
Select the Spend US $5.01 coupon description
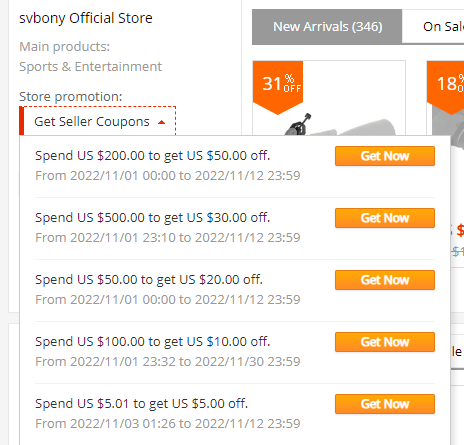click(x=141, y=404)
